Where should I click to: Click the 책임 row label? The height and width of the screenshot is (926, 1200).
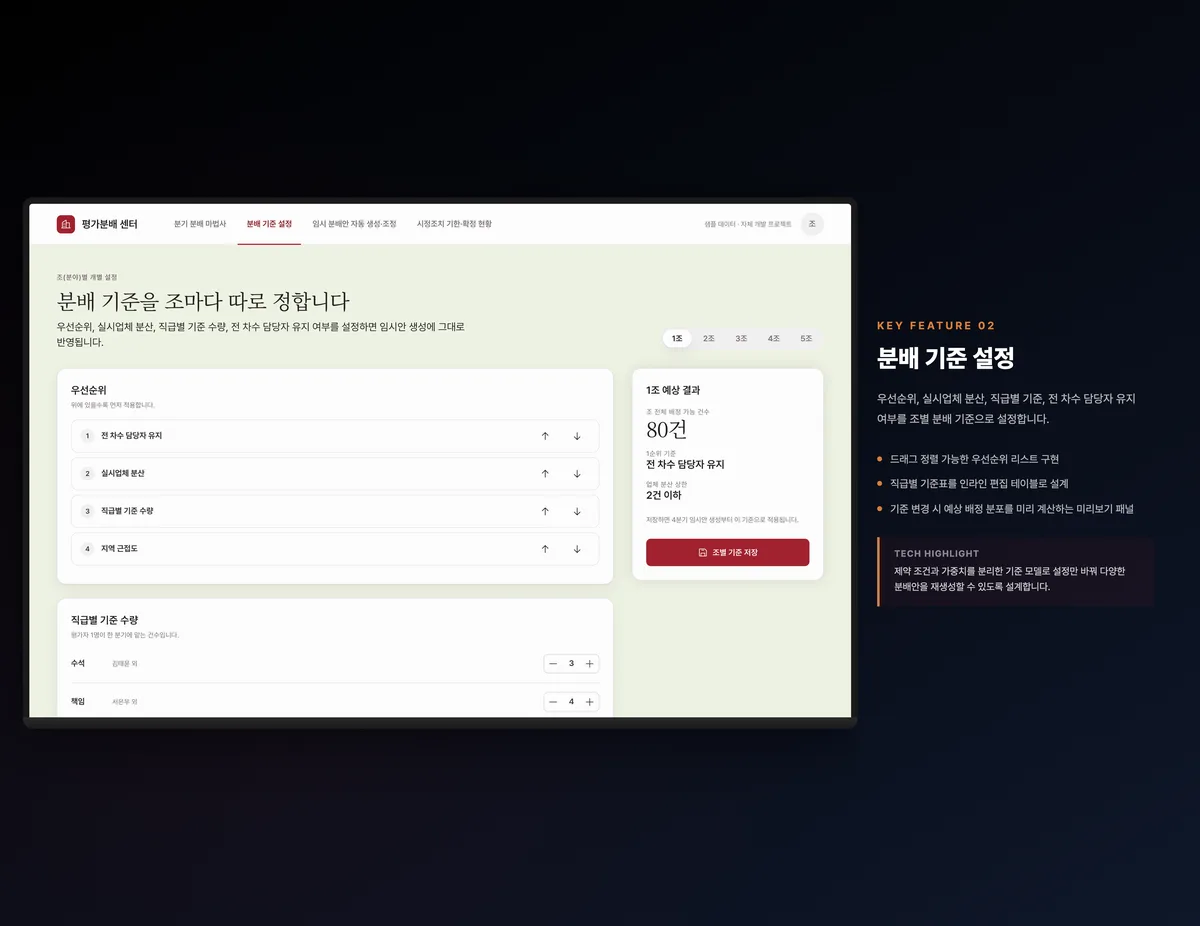(x=78, y=702)
